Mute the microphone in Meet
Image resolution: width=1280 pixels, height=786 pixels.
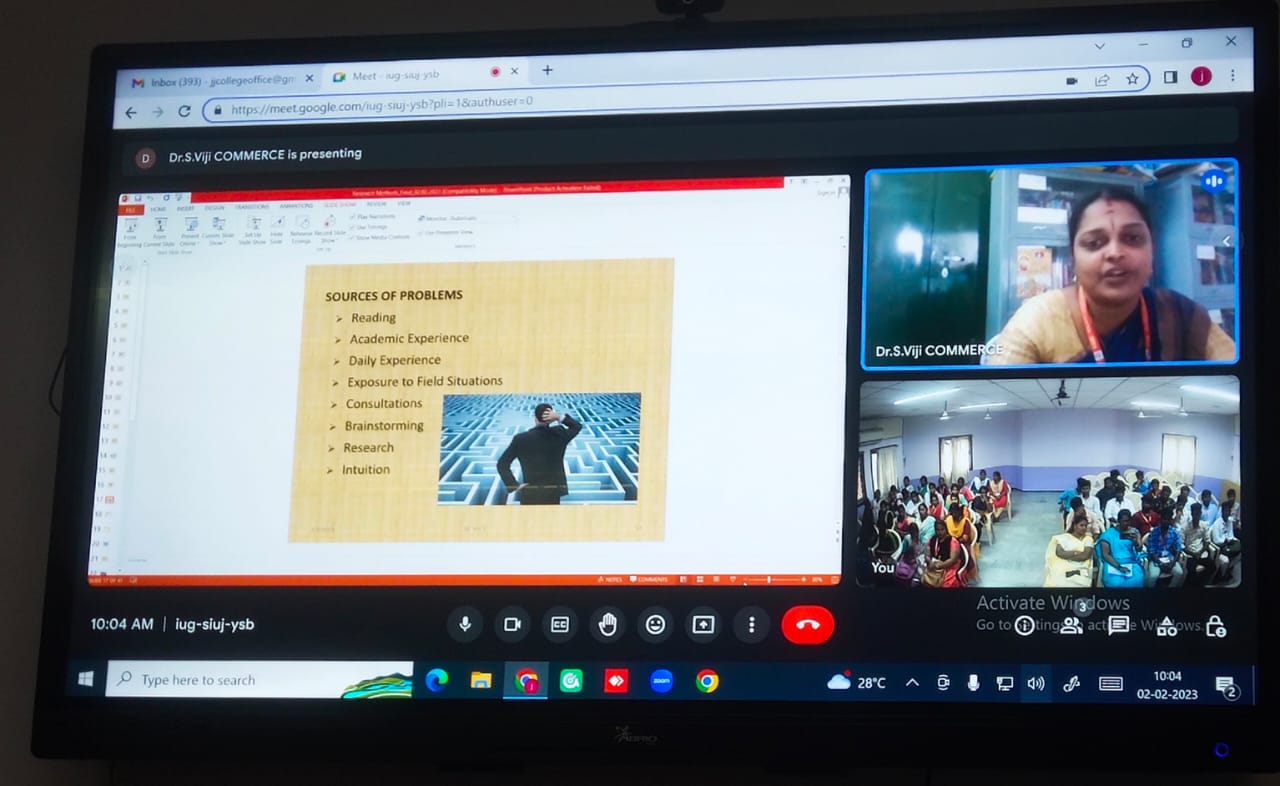[x=465, y=624]
